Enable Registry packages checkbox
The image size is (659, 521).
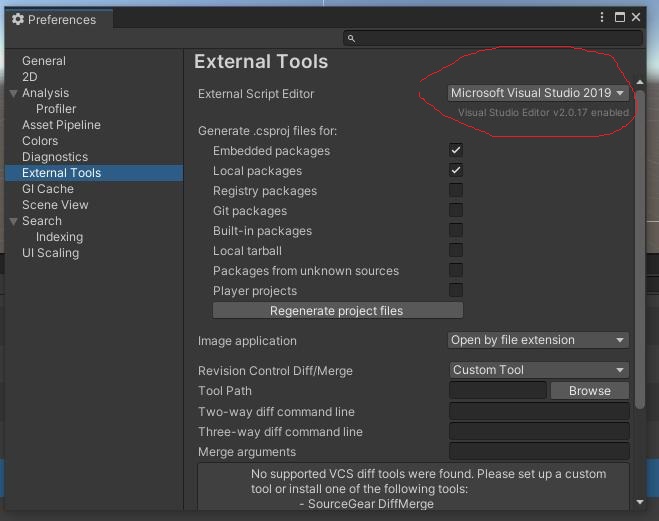pos(456,190)
